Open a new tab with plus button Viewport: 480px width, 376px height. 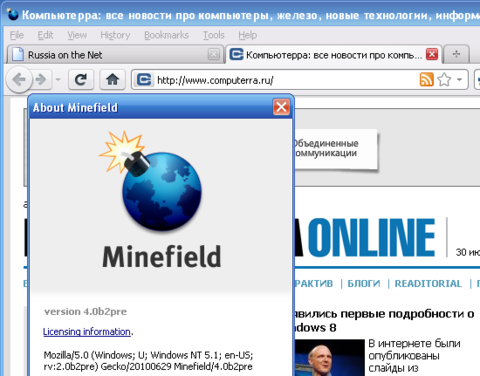click(x=456, y=54)
